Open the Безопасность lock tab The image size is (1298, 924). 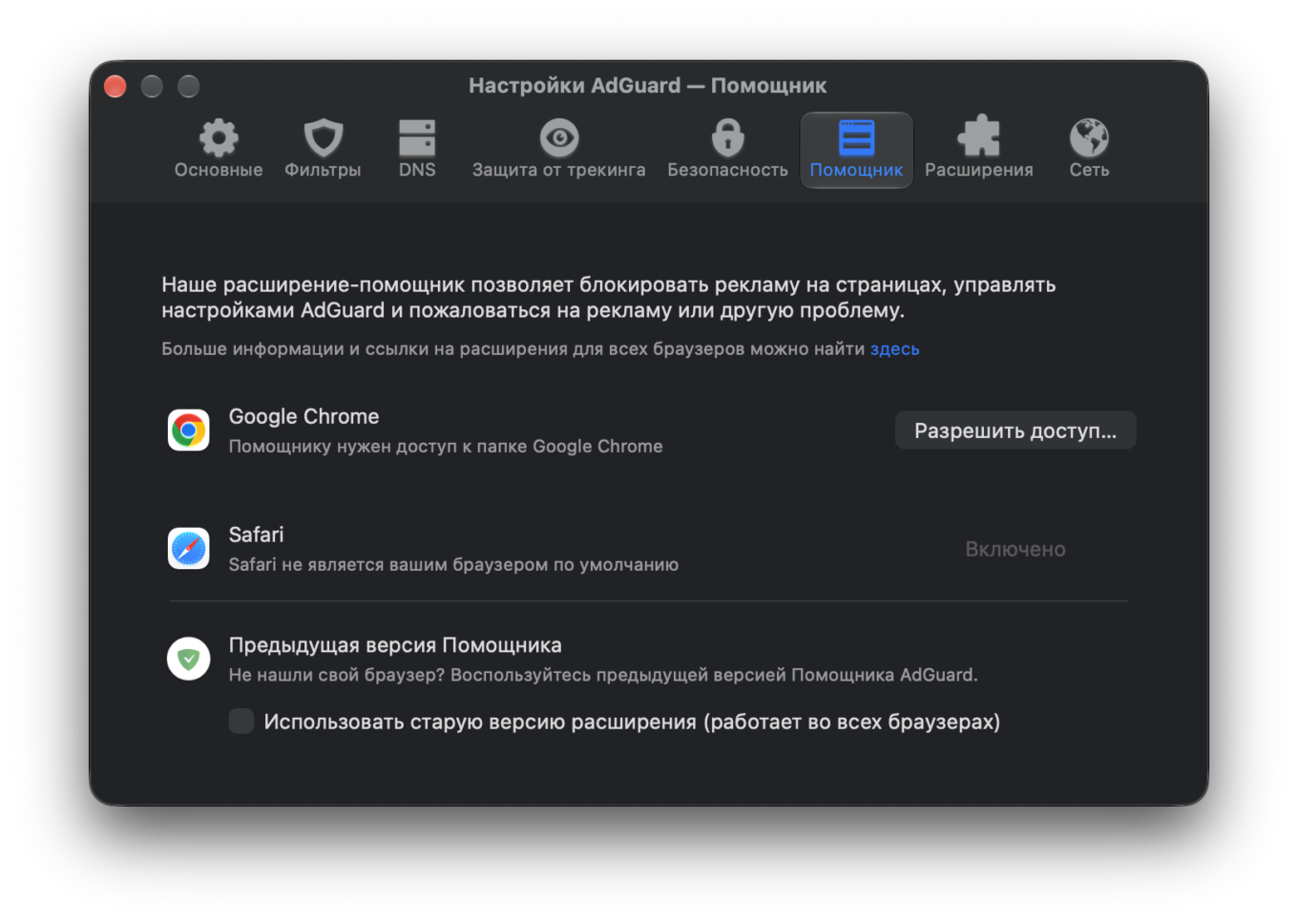pos(727,150)
